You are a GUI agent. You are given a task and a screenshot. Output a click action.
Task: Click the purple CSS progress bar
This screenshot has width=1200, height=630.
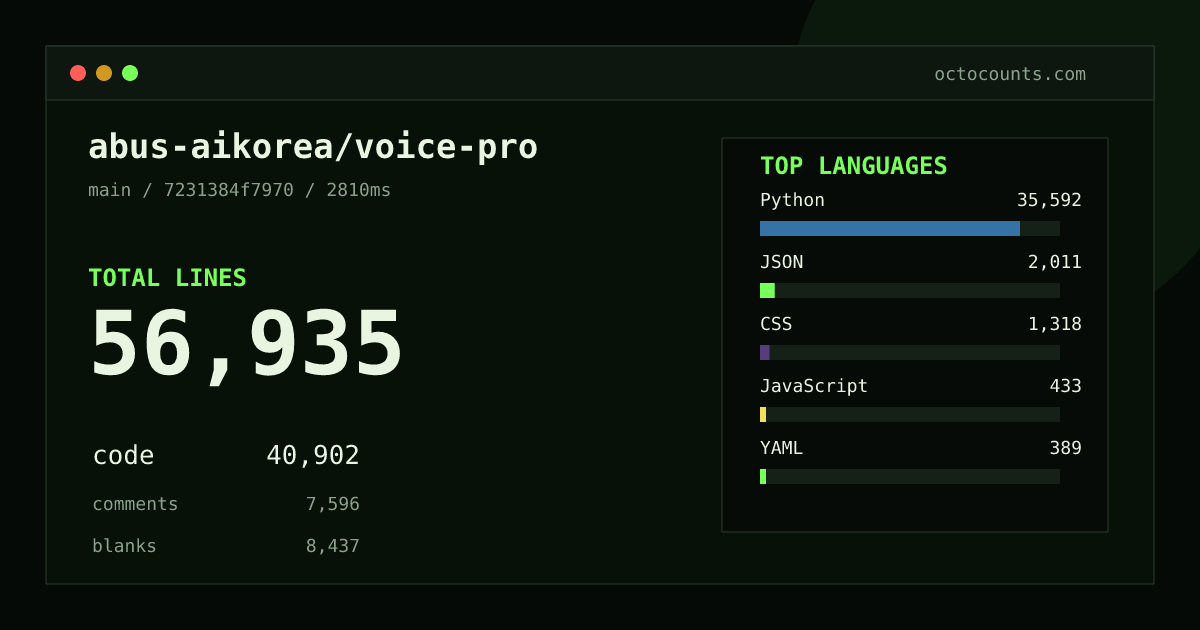click(x=765, y=352)
